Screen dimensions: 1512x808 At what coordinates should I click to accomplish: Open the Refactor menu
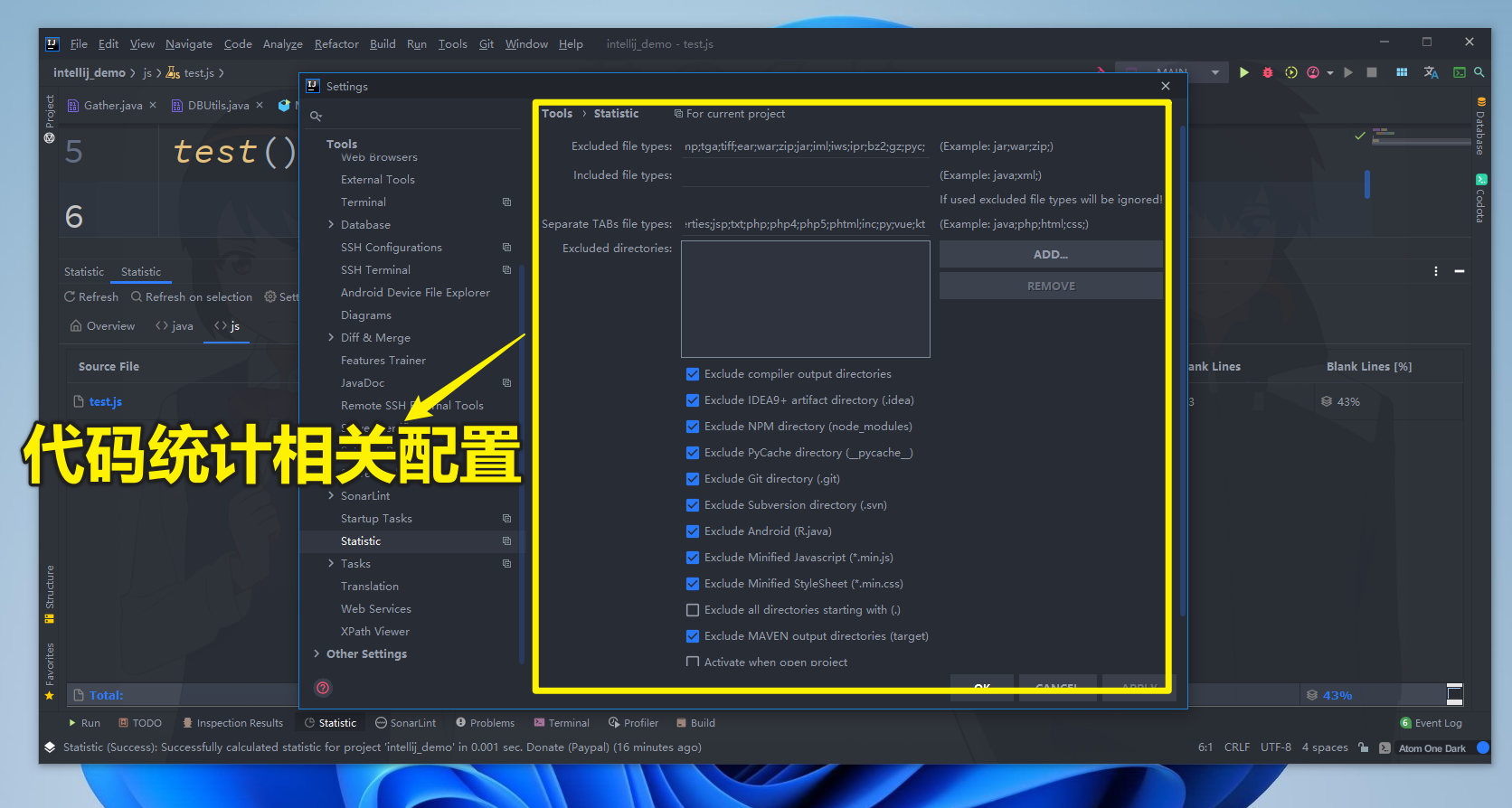336,44
